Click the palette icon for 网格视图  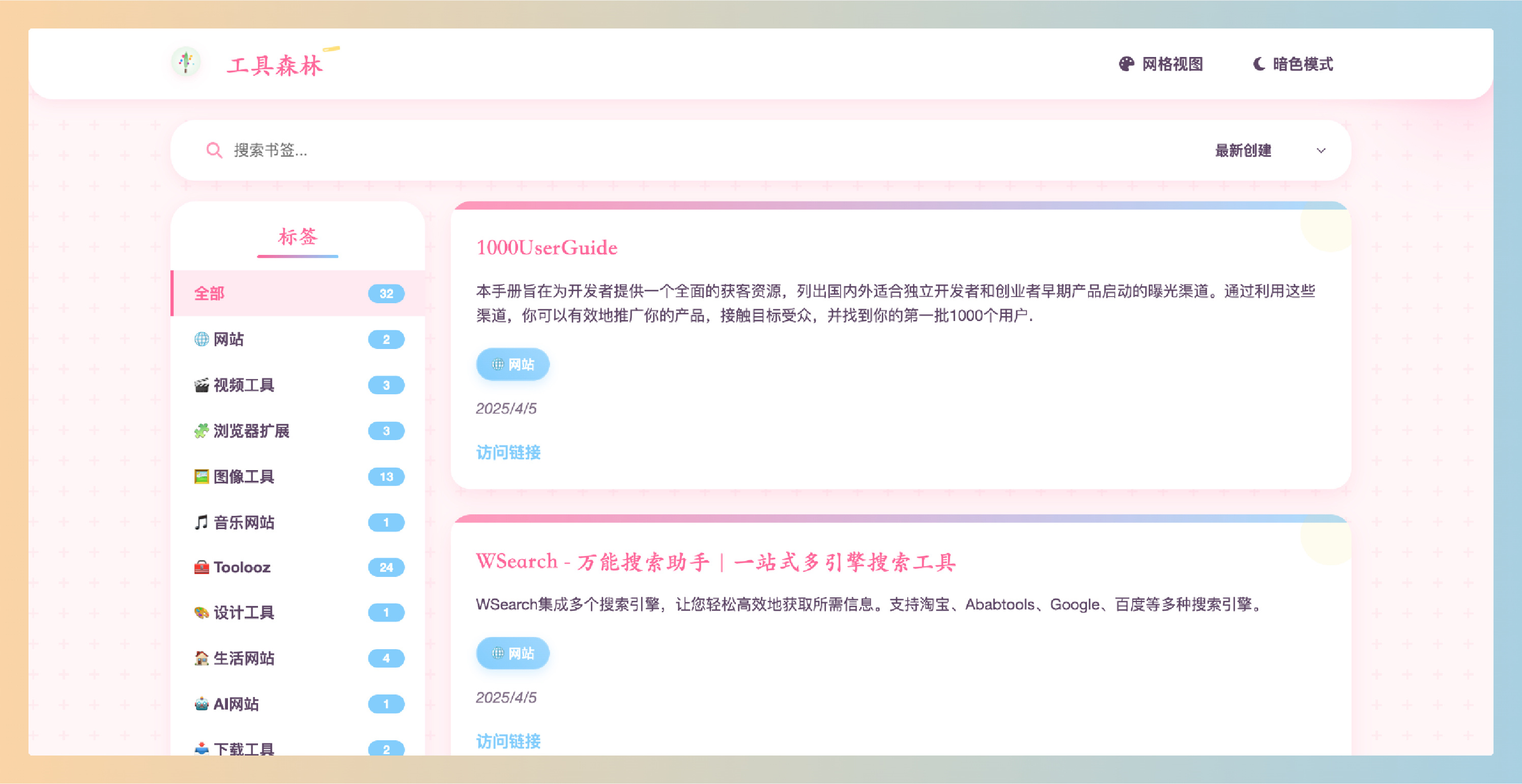(1126, 64)
